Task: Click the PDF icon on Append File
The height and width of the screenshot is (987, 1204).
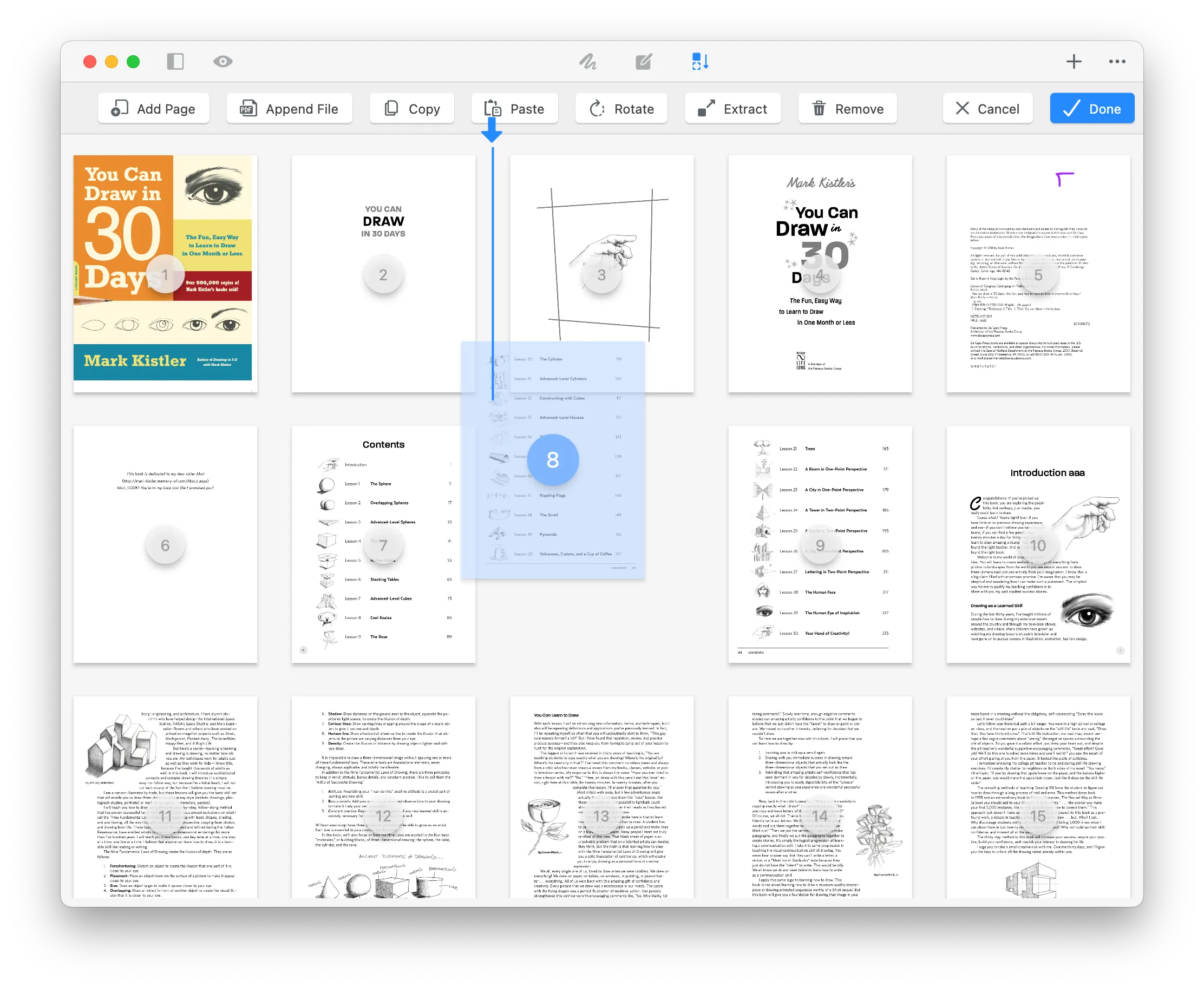Action: point(248,109)
